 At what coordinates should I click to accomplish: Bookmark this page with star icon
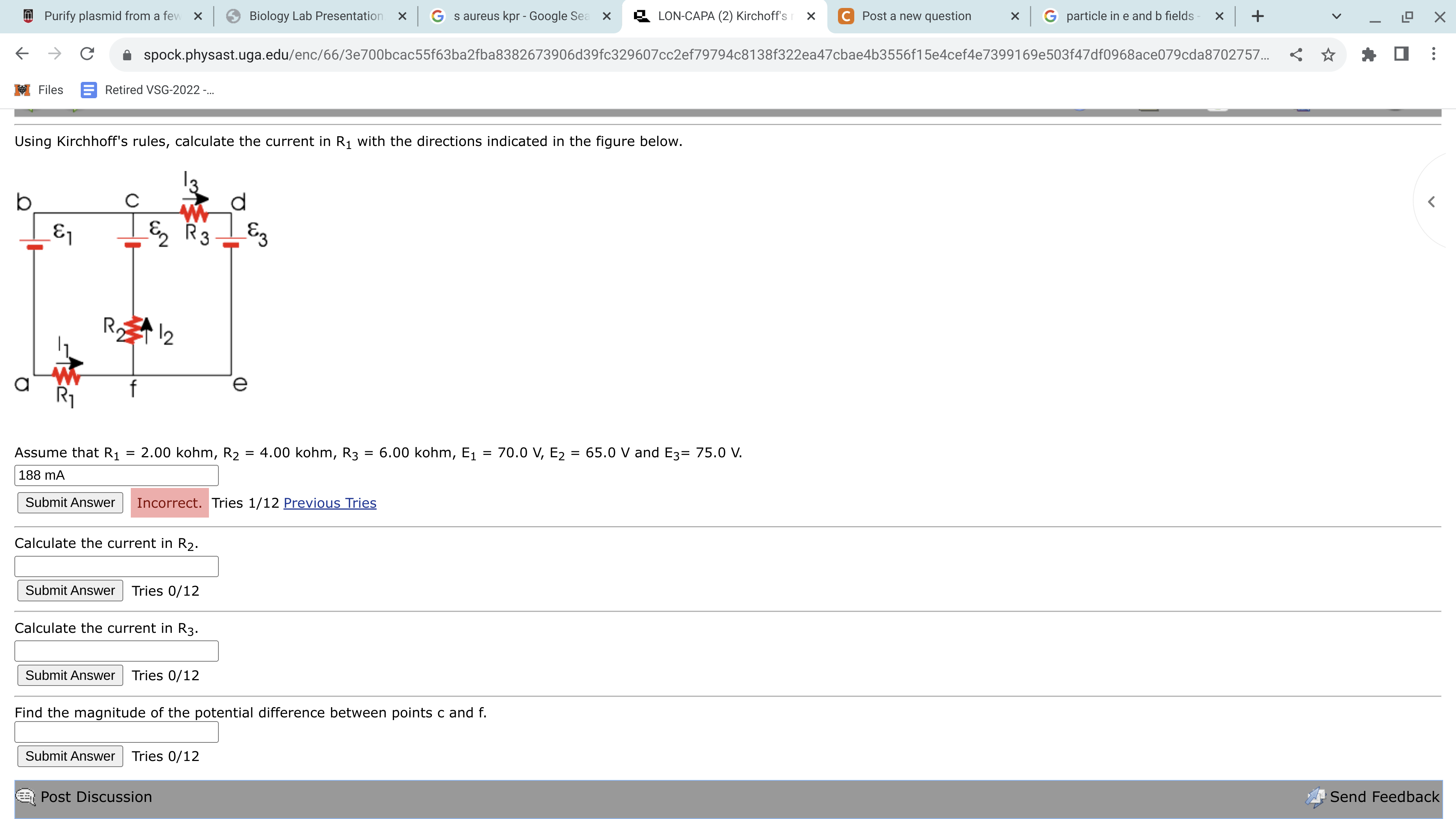pos(1328,54)
